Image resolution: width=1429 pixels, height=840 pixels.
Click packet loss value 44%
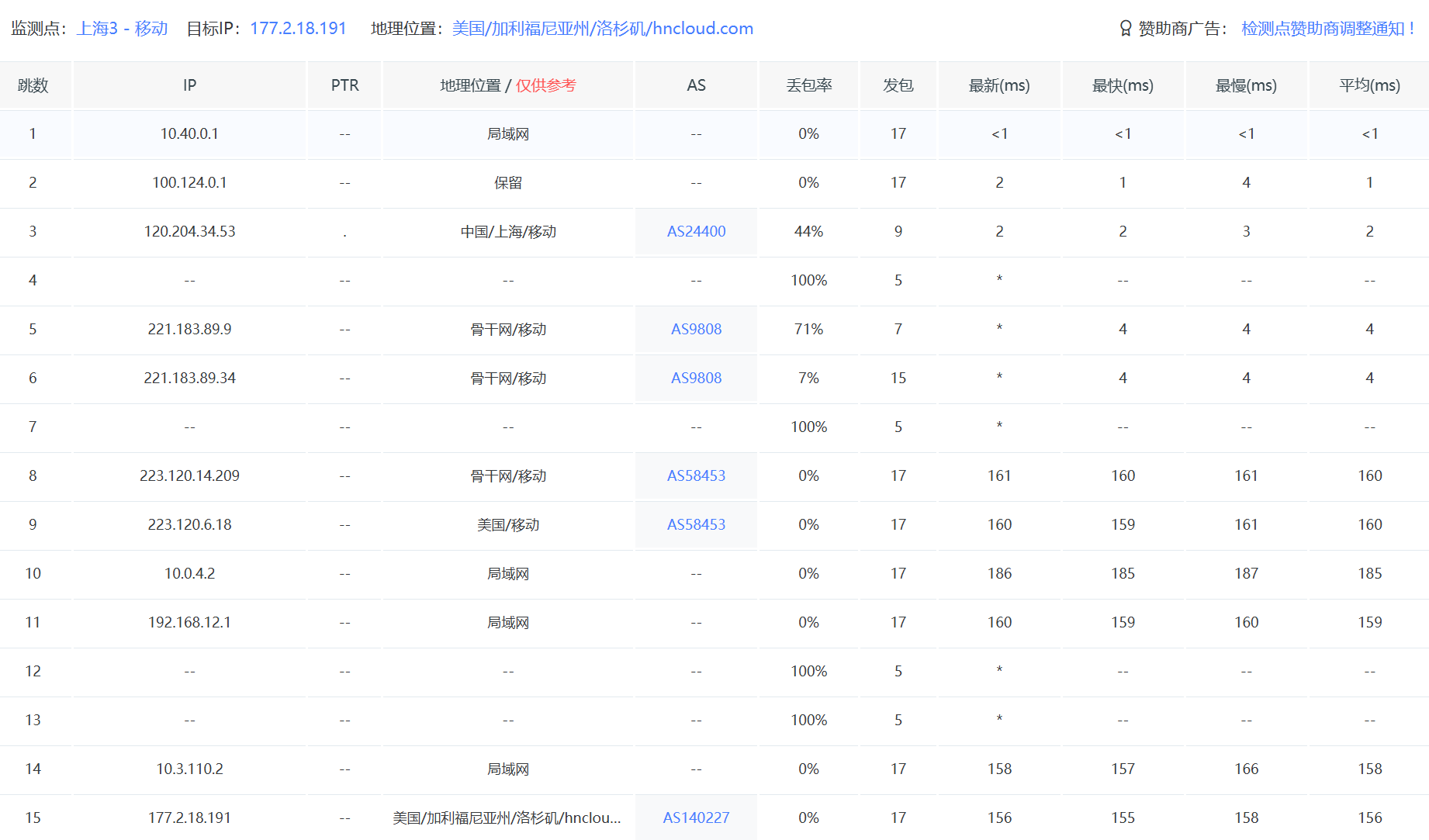(808, 231)
